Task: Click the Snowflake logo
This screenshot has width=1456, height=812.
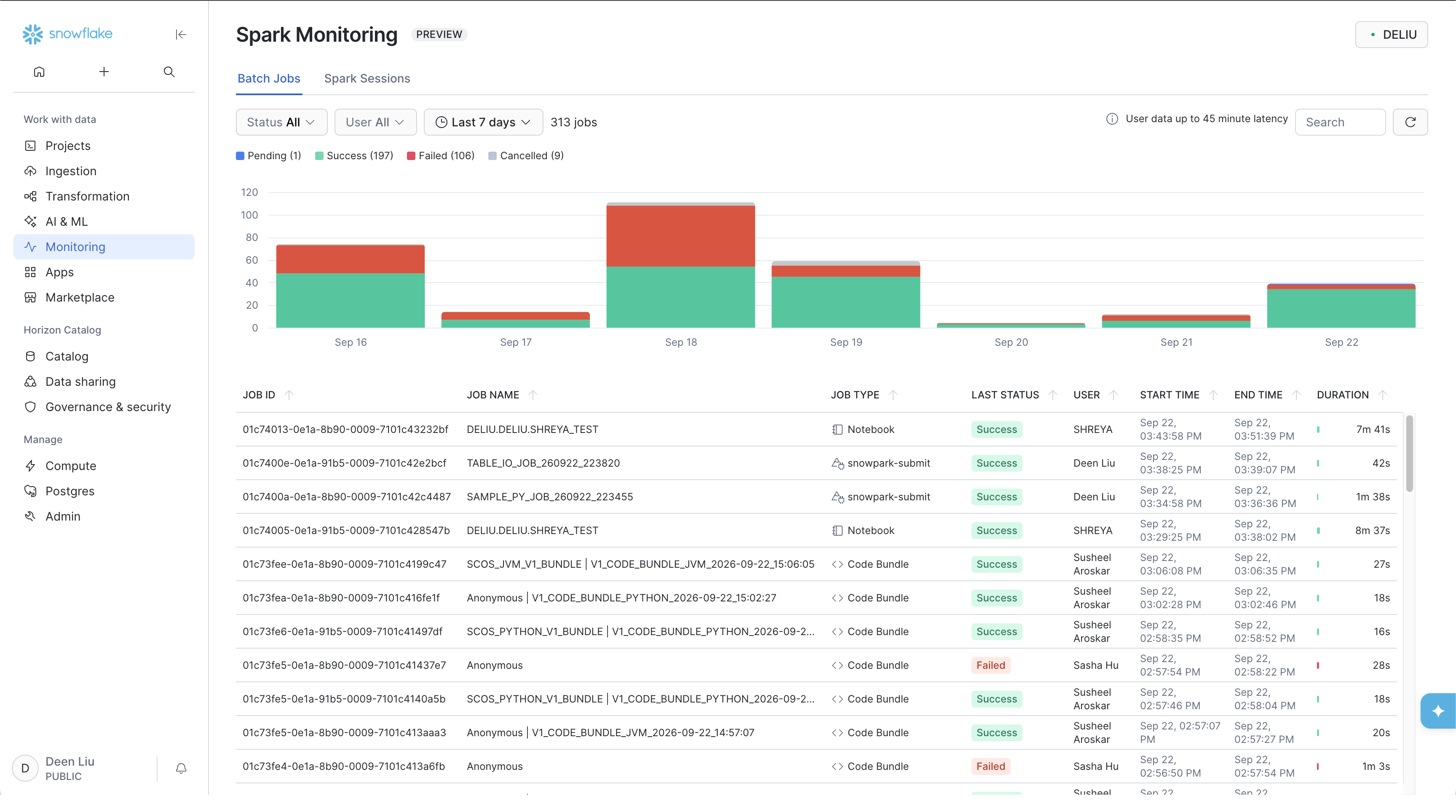Action: [x=67, y=34]
